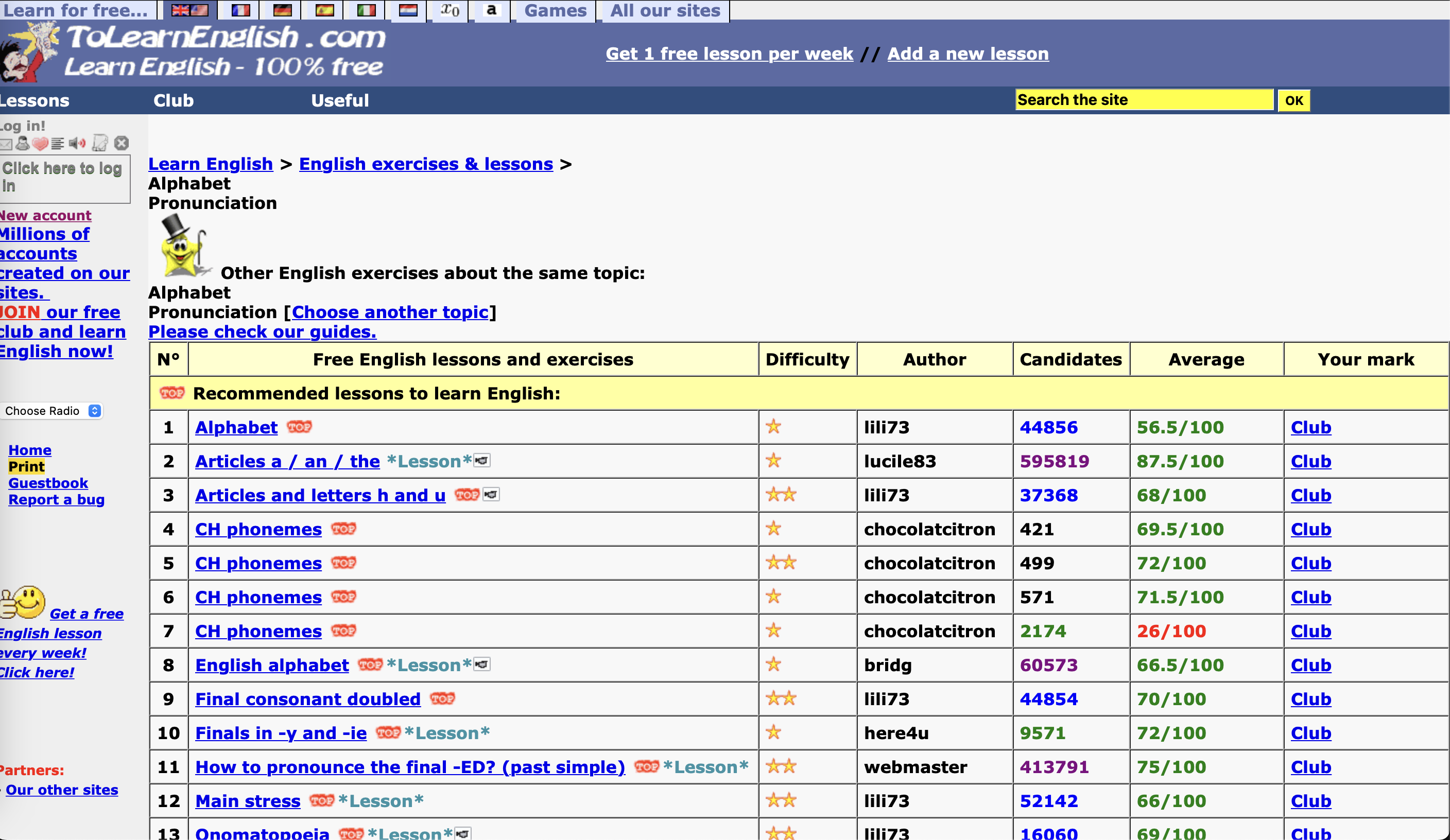Open Final consonant doubled lesson
This screenshot has width=1450, height=840.
308,699
